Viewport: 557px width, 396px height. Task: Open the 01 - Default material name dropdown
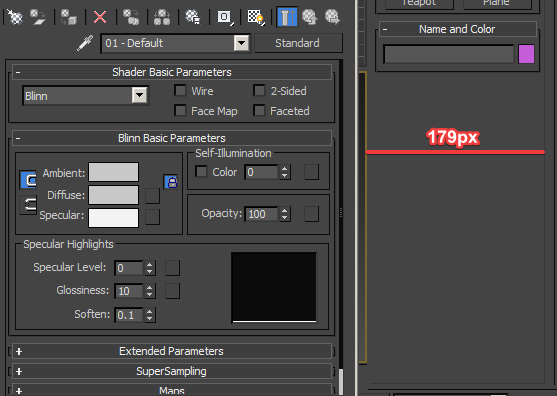pyautogui.click(x=175, y=43)
